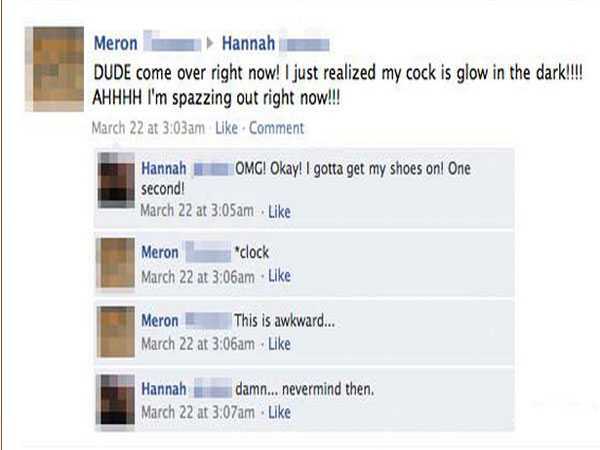Click Meron's name beside This is awkward
600x450 pixels.
pyautogui.click(x=160, y=321)
